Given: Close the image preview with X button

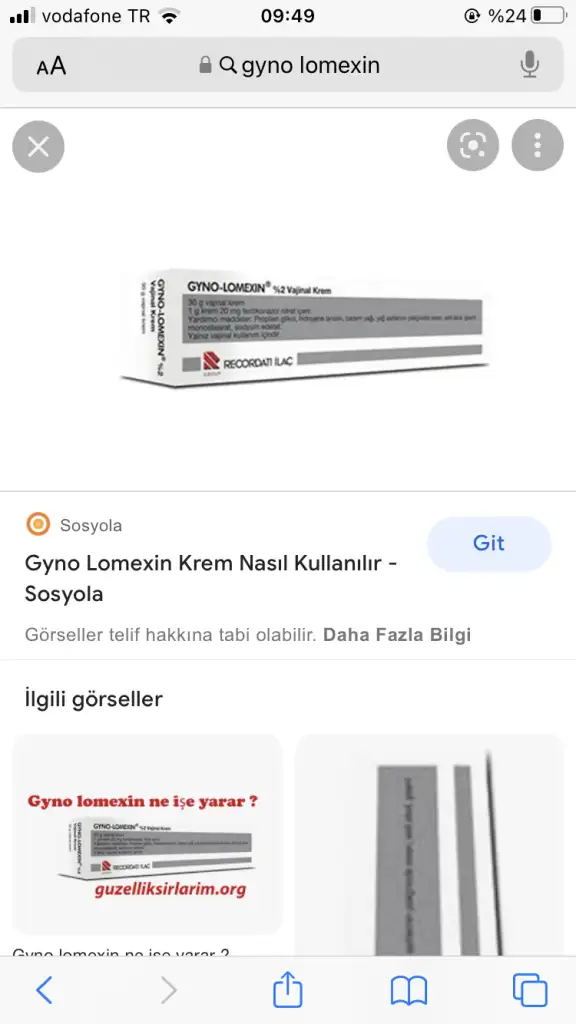Looking at the screenshot, I should [39, 146].
